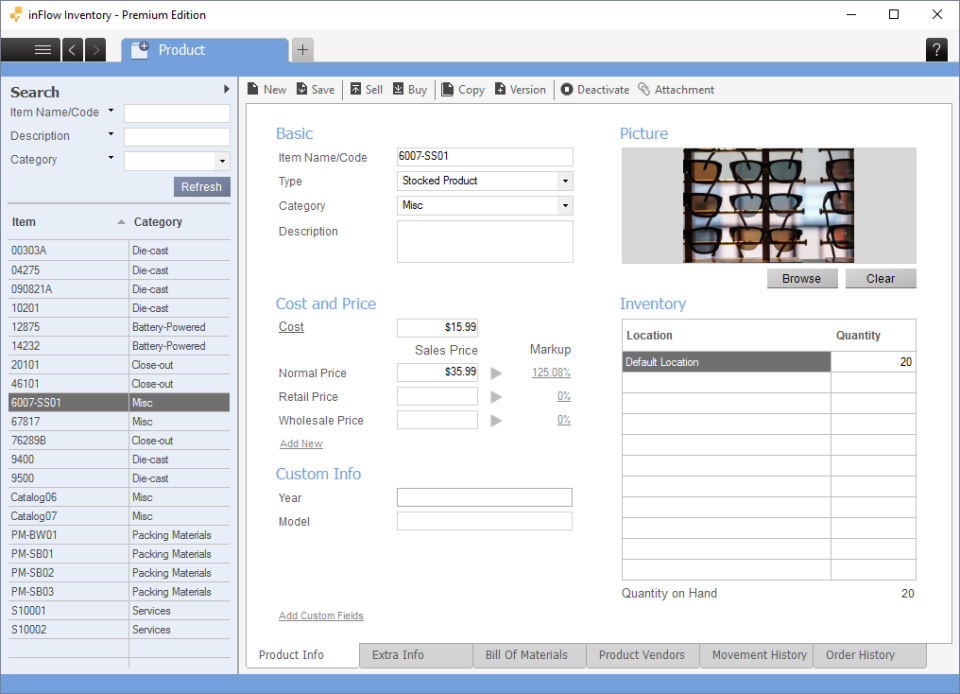Viewport: 960px width, 694px height.
Task: Expand the product Category dropdown
Action: pyautogui.click(x=565, y=205)
